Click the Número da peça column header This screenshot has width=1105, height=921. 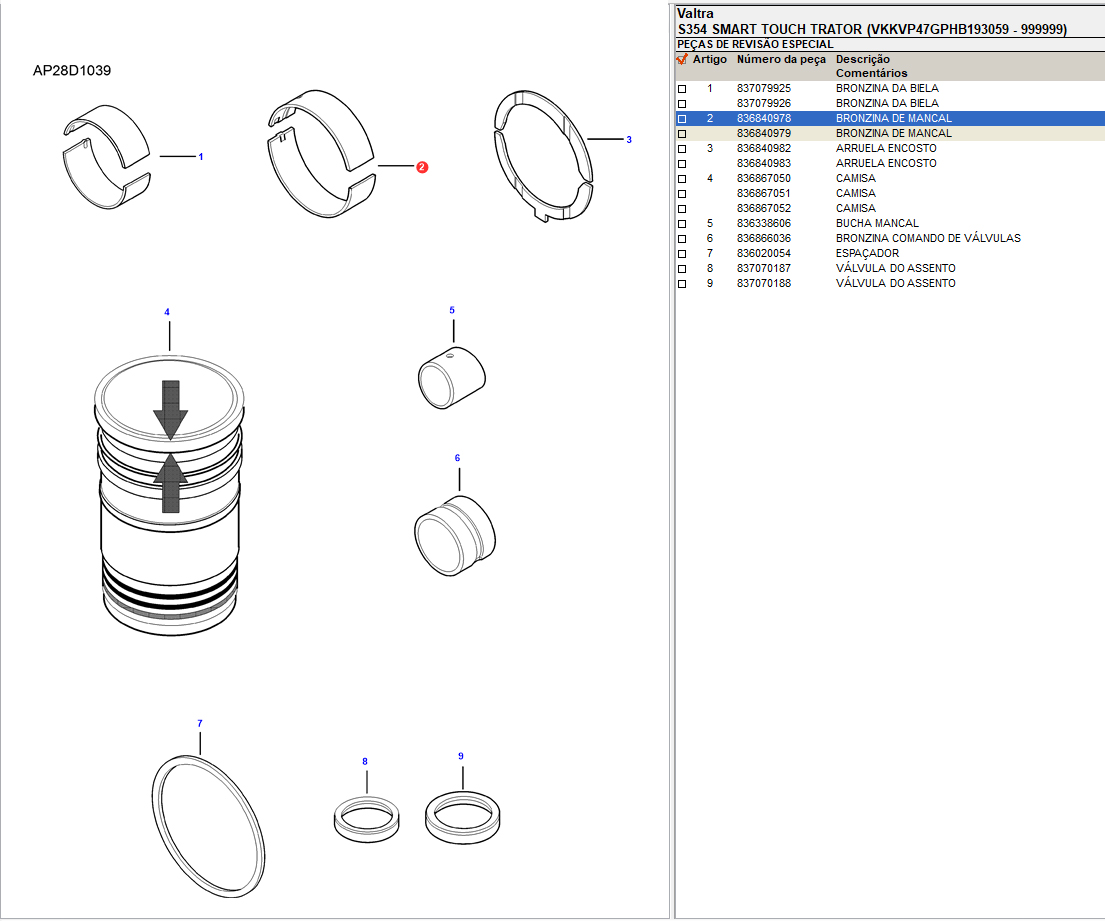click(x=781, y=60)
